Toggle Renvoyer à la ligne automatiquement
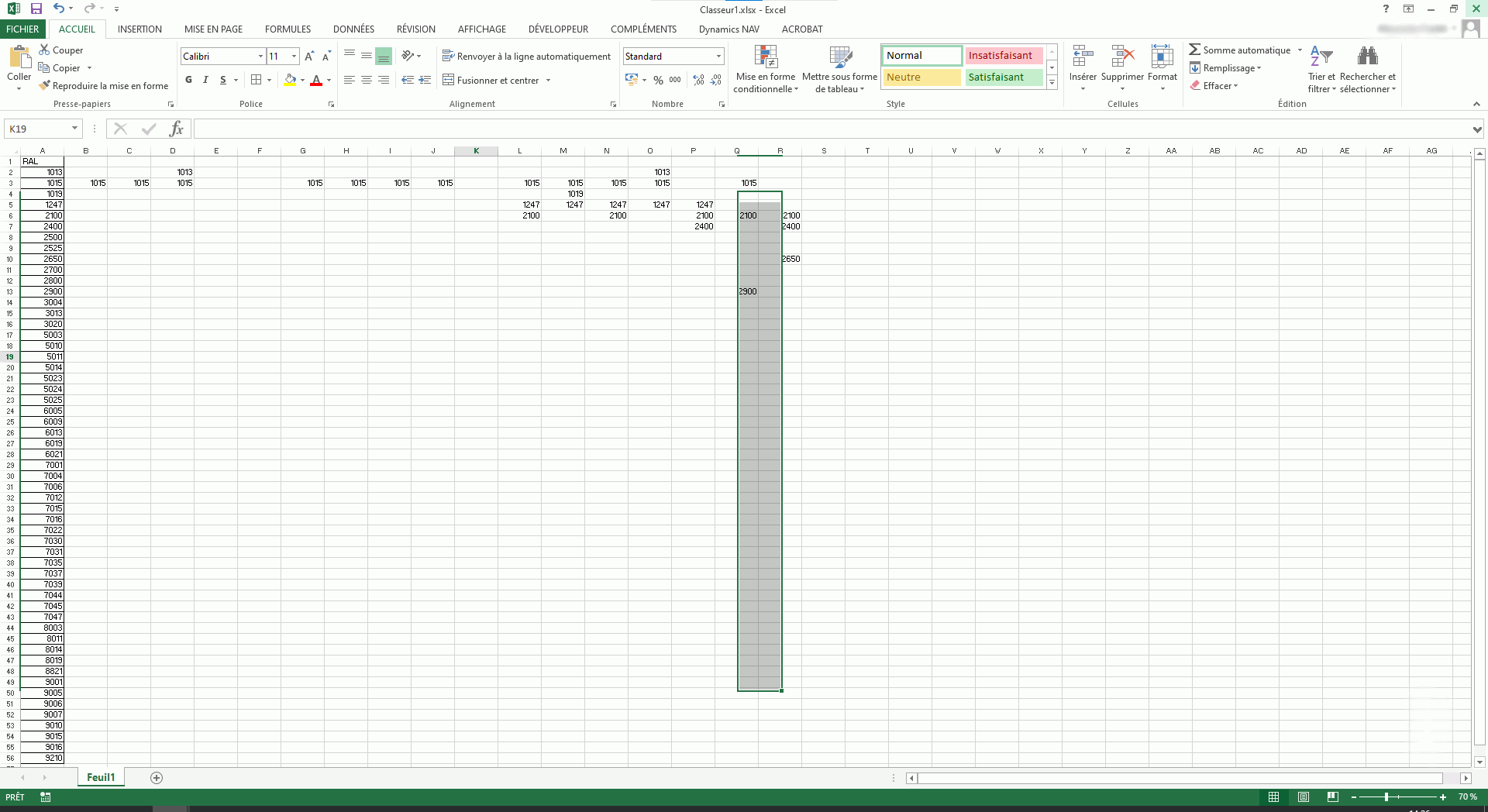The width and height of the screenshot is (1488, 812). (x=526, y=57)
